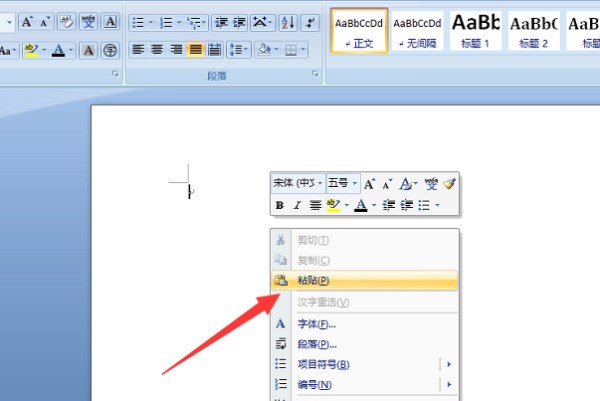Select the 正文 style thumbnail

coord(359,31)
